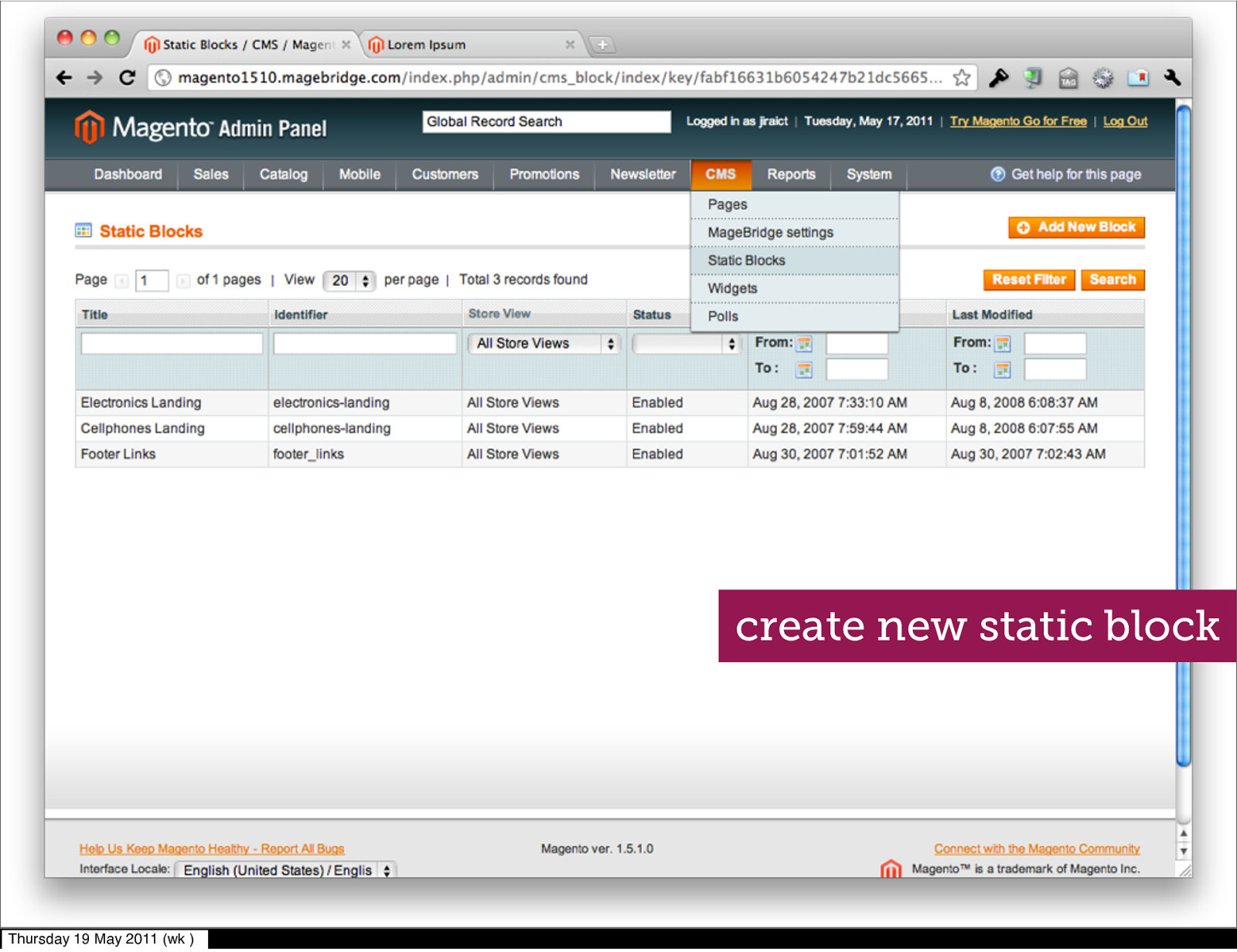Screen dimensions: 1237x952
Task: Open Chrome wrench settings menu
Action: pyautogui.click(x=1172, y=77)
